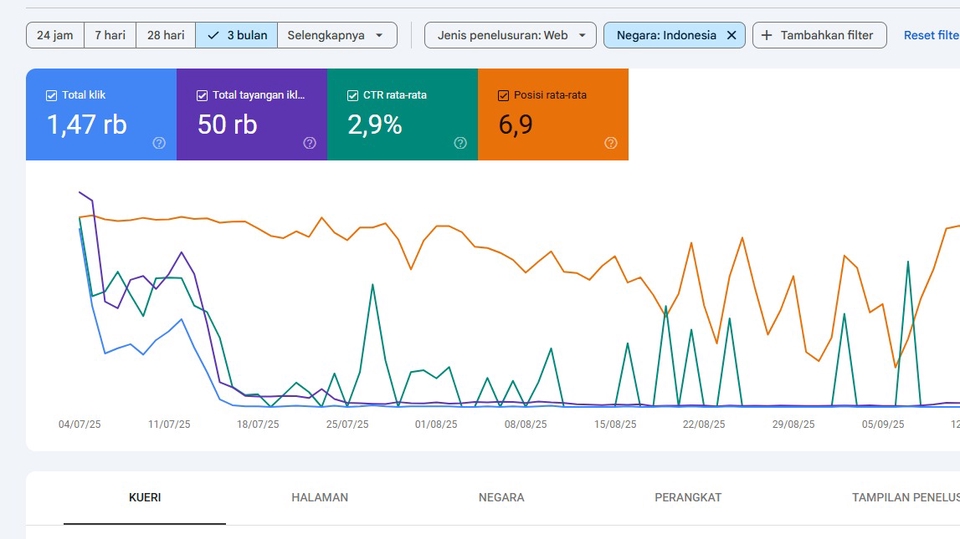Switch to the PERANGKAT tab
Viewport: 960px width, 539px height.
pos(688,497)
